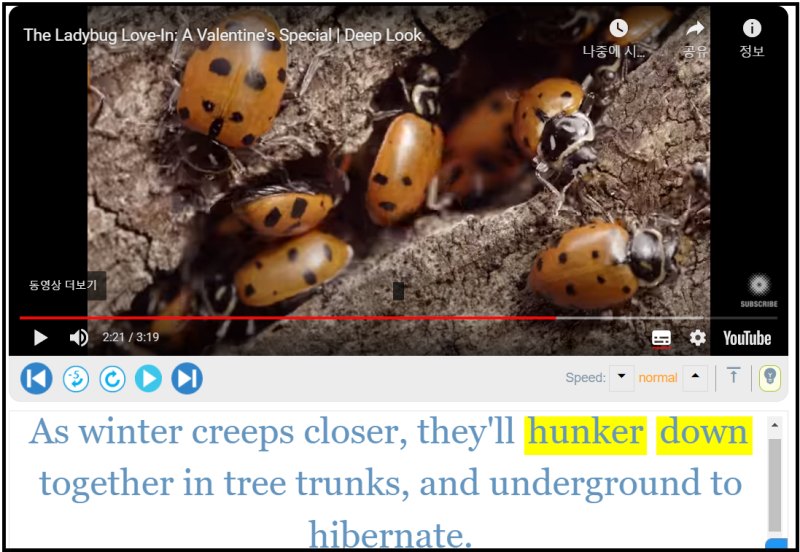The image size is (800, 552).
Task: Click the 동영상 더보기 button
Action: 62,285
